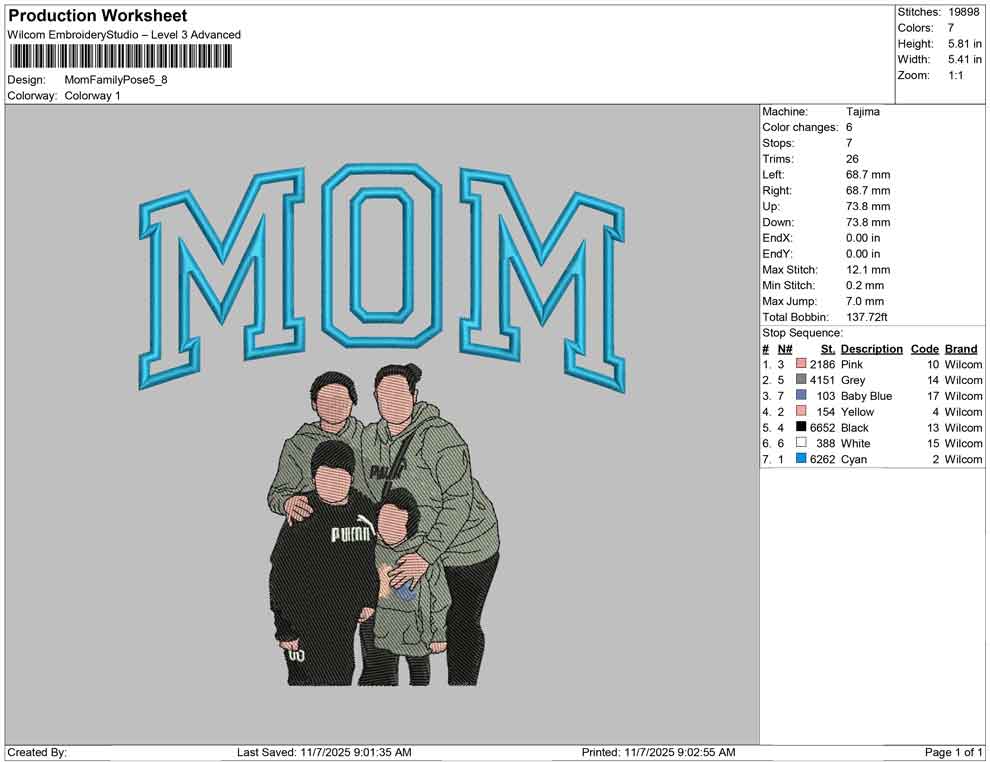
Task: Select the Baby Blue color swatch
Action: click(x=800, y=396)
